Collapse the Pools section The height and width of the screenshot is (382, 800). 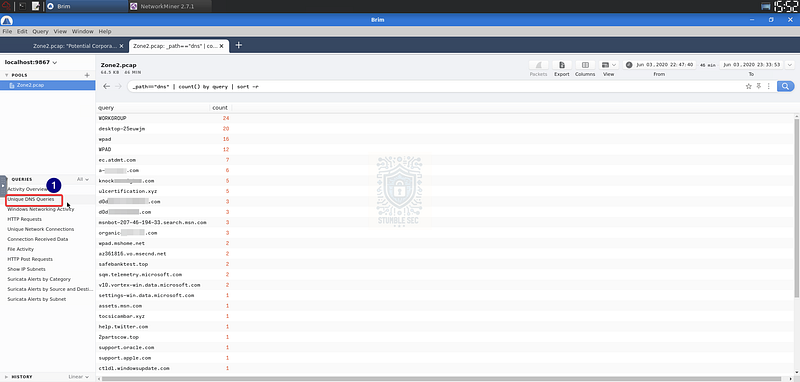(x=7, y=75)
